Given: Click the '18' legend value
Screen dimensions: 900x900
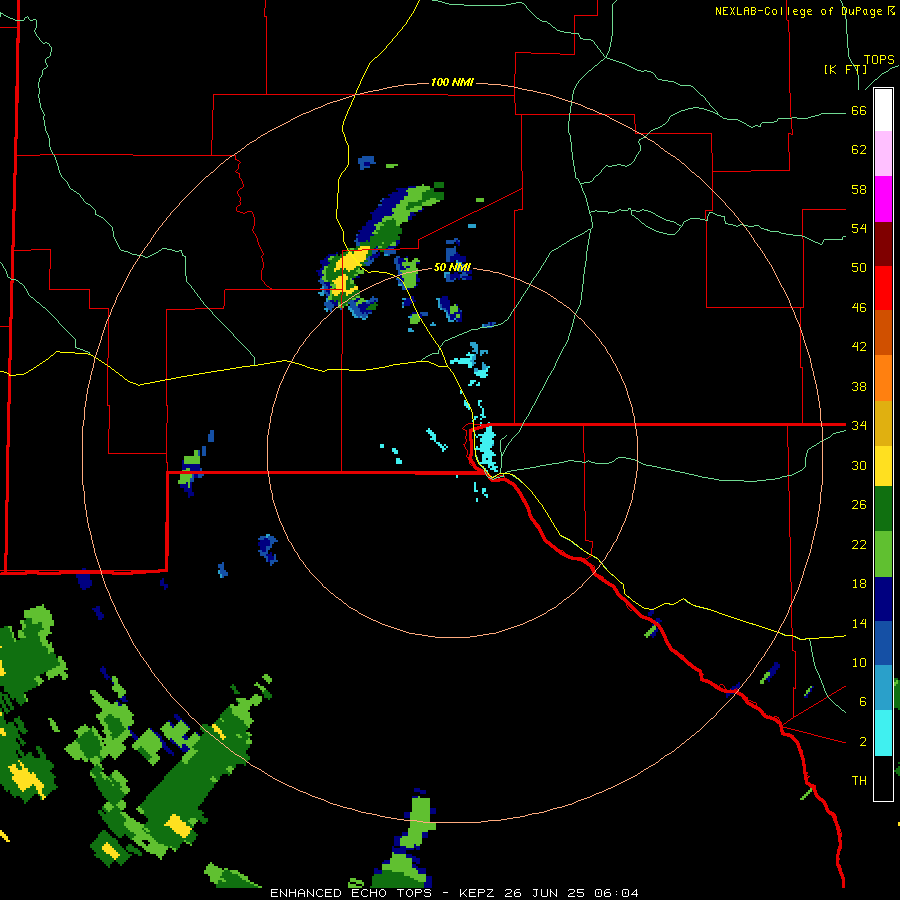Looking at the screenshot, I should click(859, 584).
